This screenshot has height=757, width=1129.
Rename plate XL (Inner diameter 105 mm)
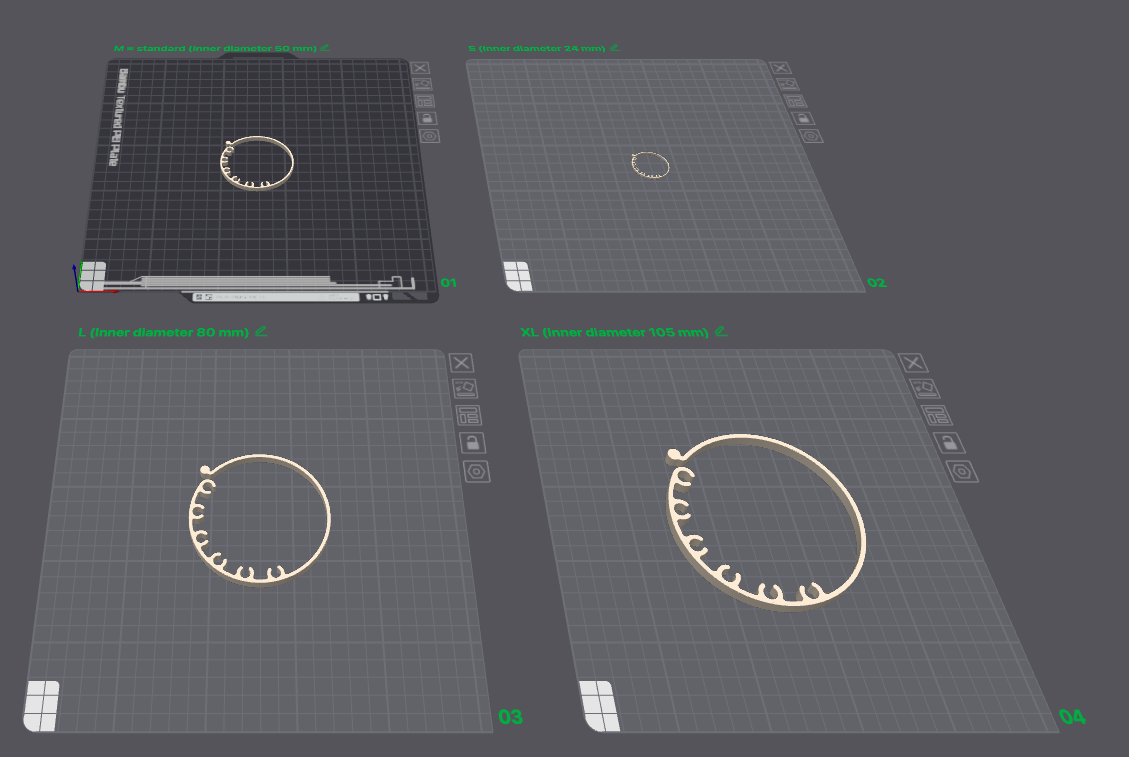(721, 331)
